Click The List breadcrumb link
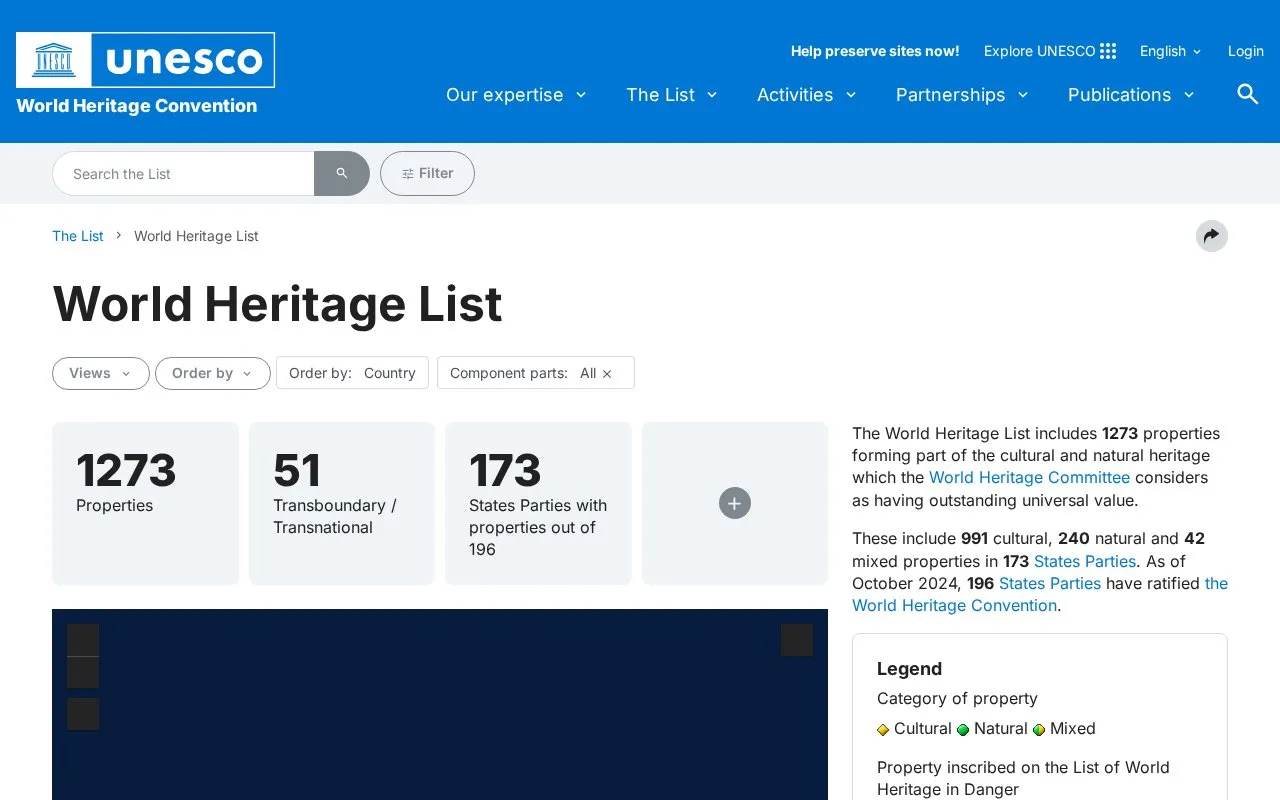This screenshot has height=800, width=1280. (x=78, y=236)
